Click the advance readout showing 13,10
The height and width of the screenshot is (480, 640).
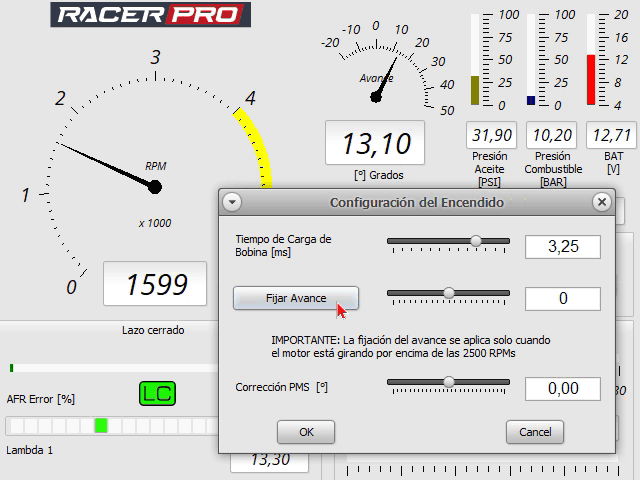tap(375, 143)
